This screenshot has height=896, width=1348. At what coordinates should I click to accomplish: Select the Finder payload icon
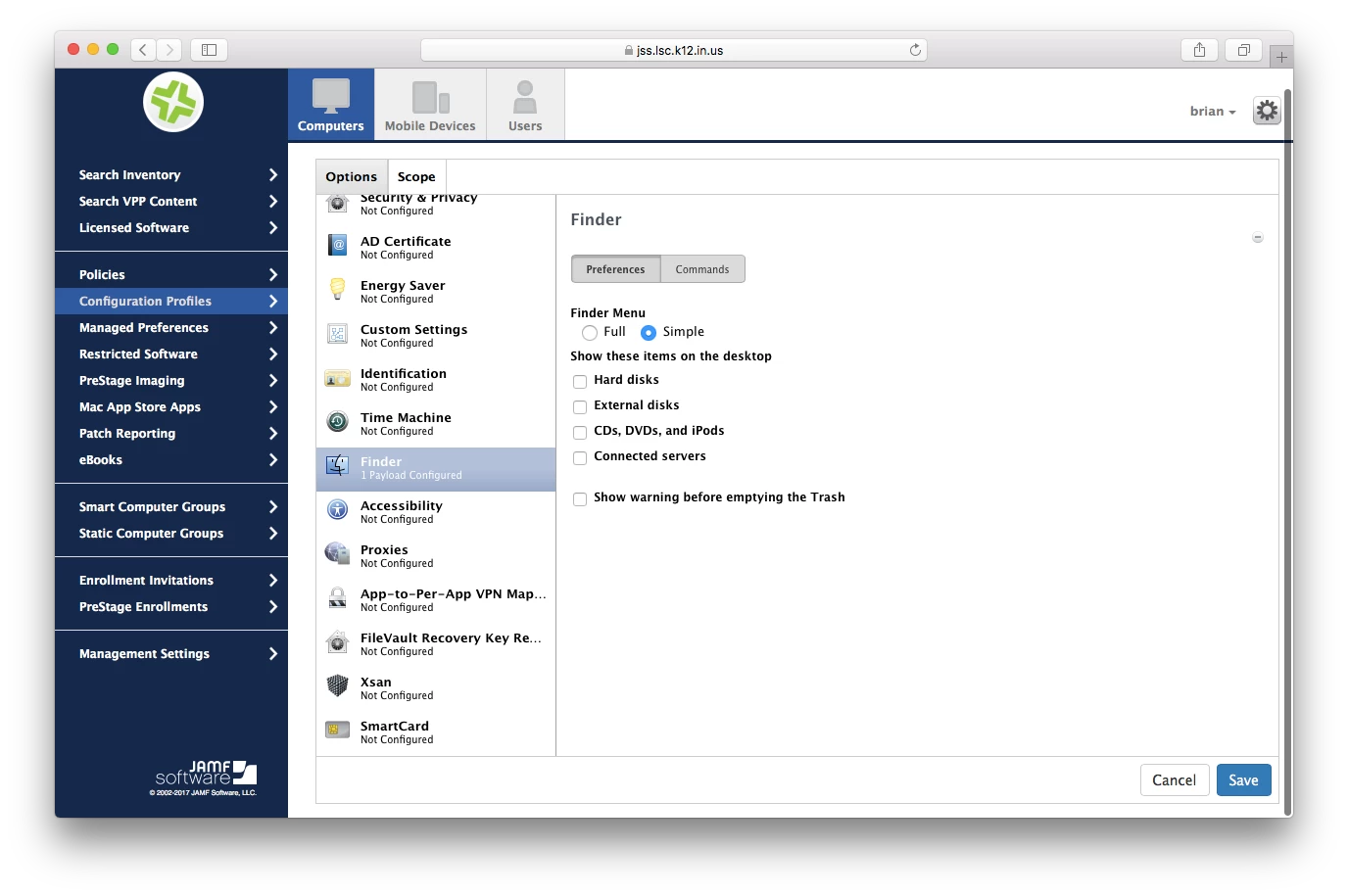[x=338, y=466]
